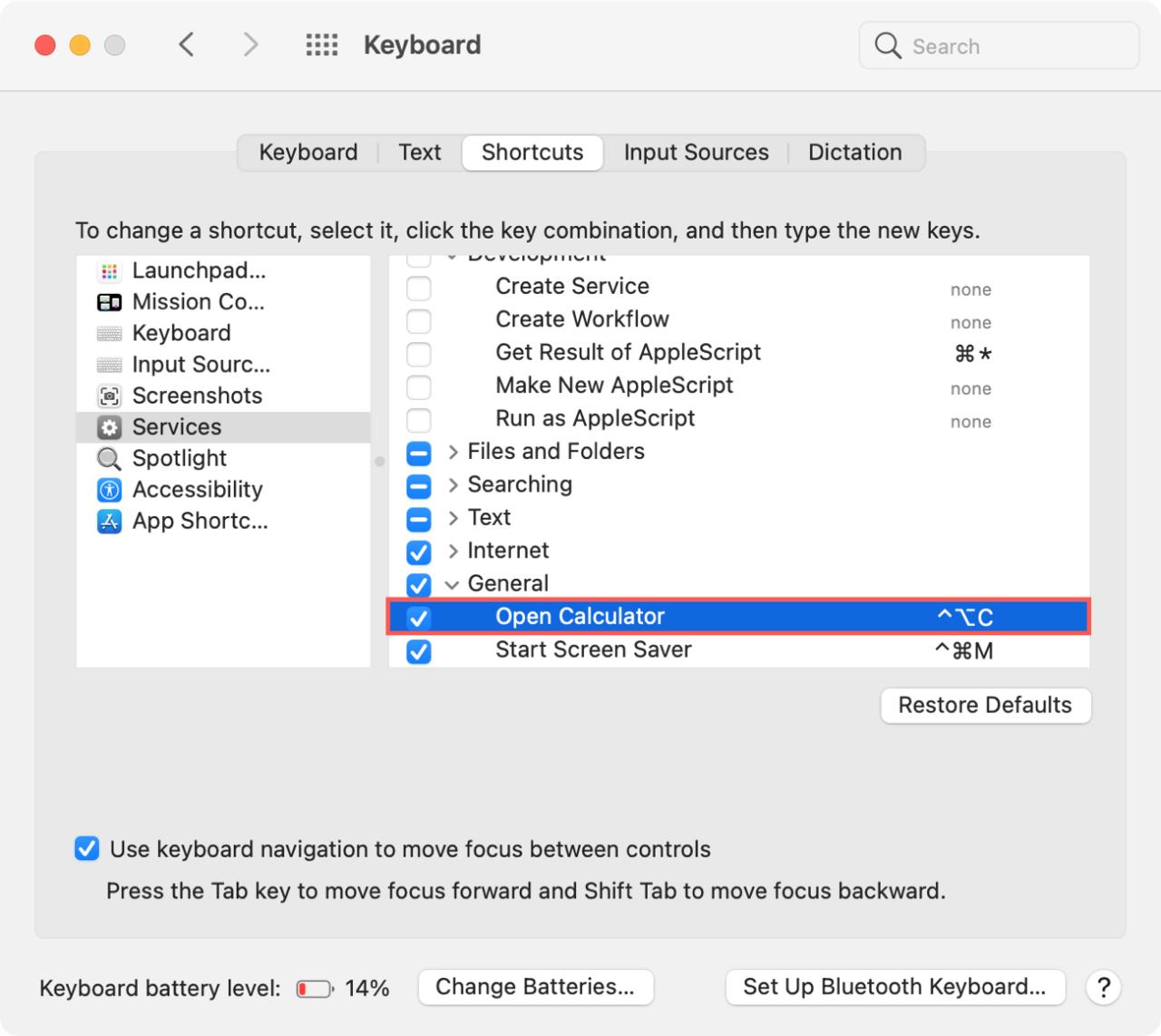The image size is (1161, 1036).
Task: Expand the Internet services group
Action: pyautogui.click(x=453, y=552)
